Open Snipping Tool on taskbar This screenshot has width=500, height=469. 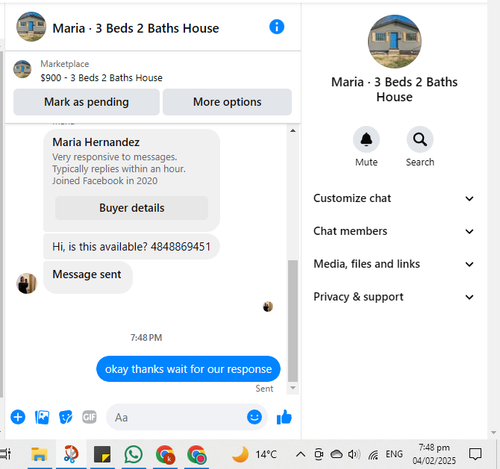point(71,454)
